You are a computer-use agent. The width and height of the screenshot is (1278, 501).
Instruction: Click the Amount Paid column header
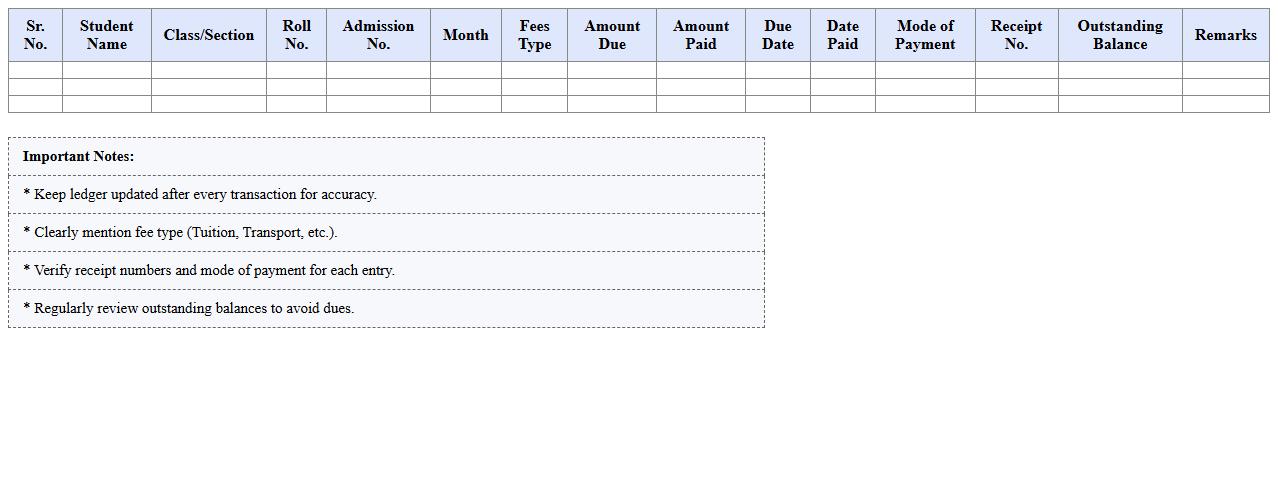(x=700, y=35)
